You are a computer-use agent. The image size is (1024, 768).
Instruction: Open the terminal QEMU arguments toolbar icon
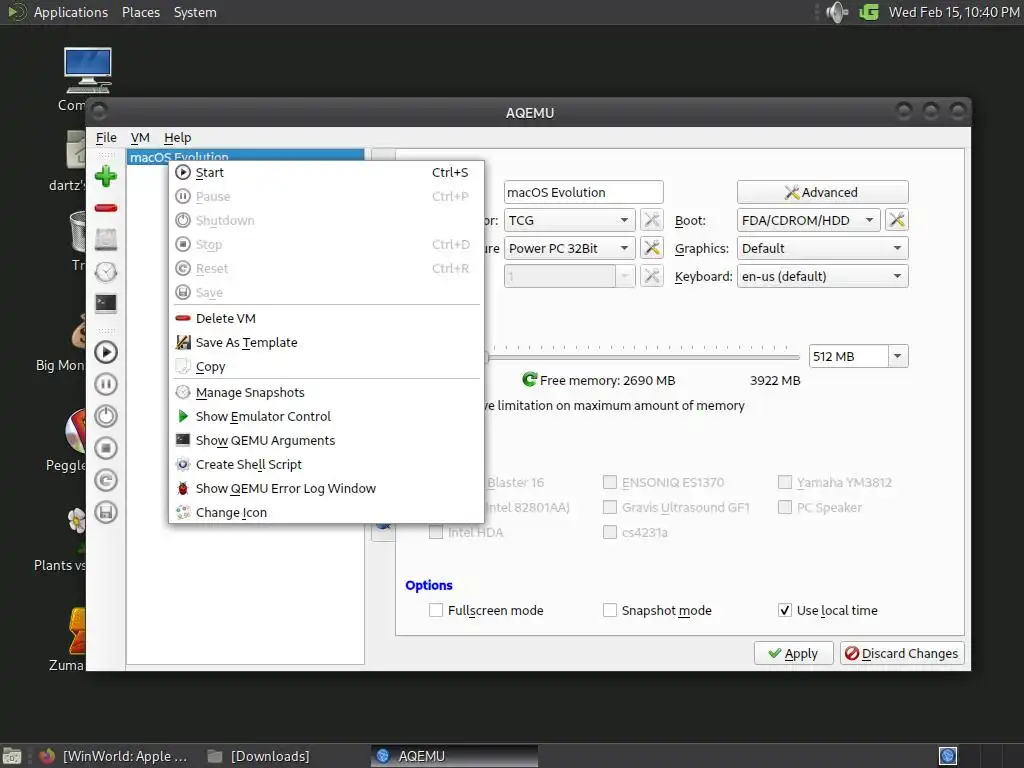[106, 303]
